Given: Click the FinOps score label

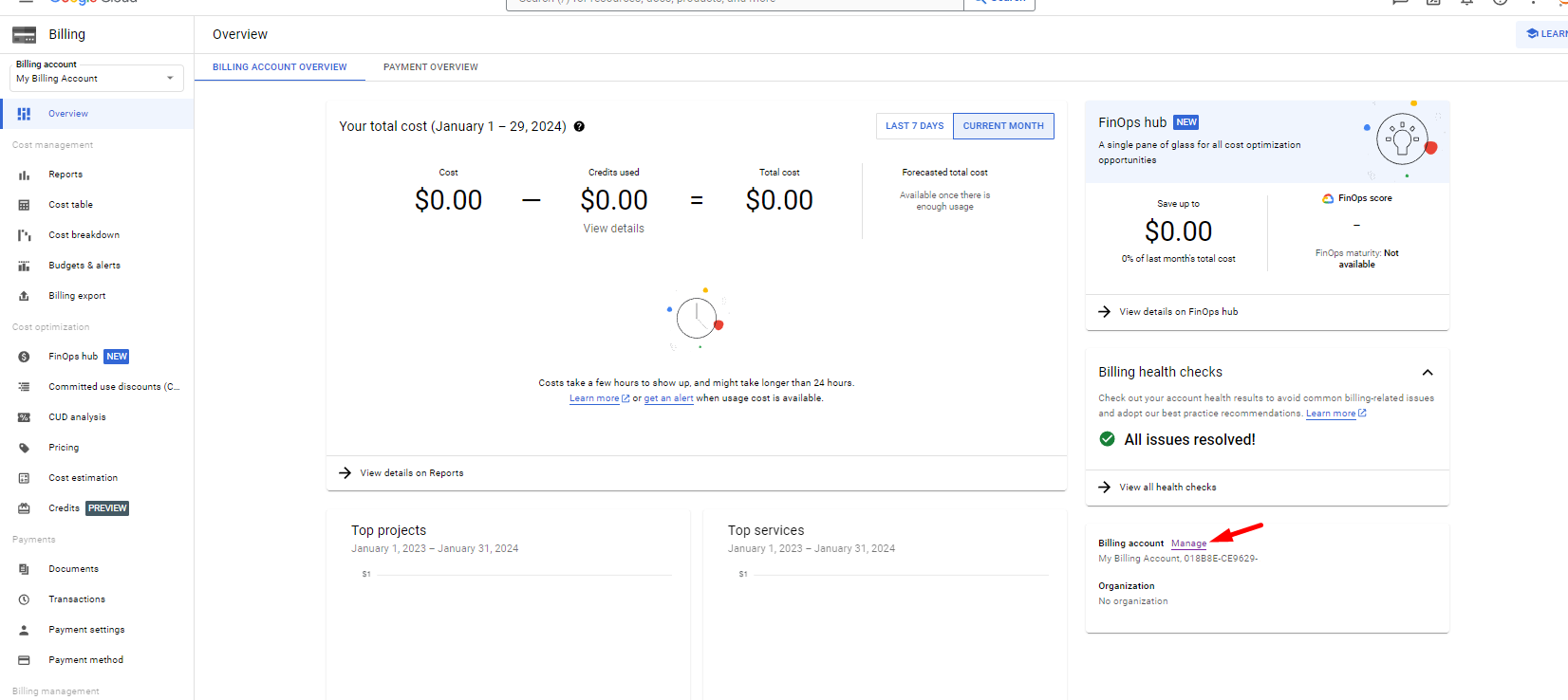Looking at the screenshot, I should tap(1366, 198).
